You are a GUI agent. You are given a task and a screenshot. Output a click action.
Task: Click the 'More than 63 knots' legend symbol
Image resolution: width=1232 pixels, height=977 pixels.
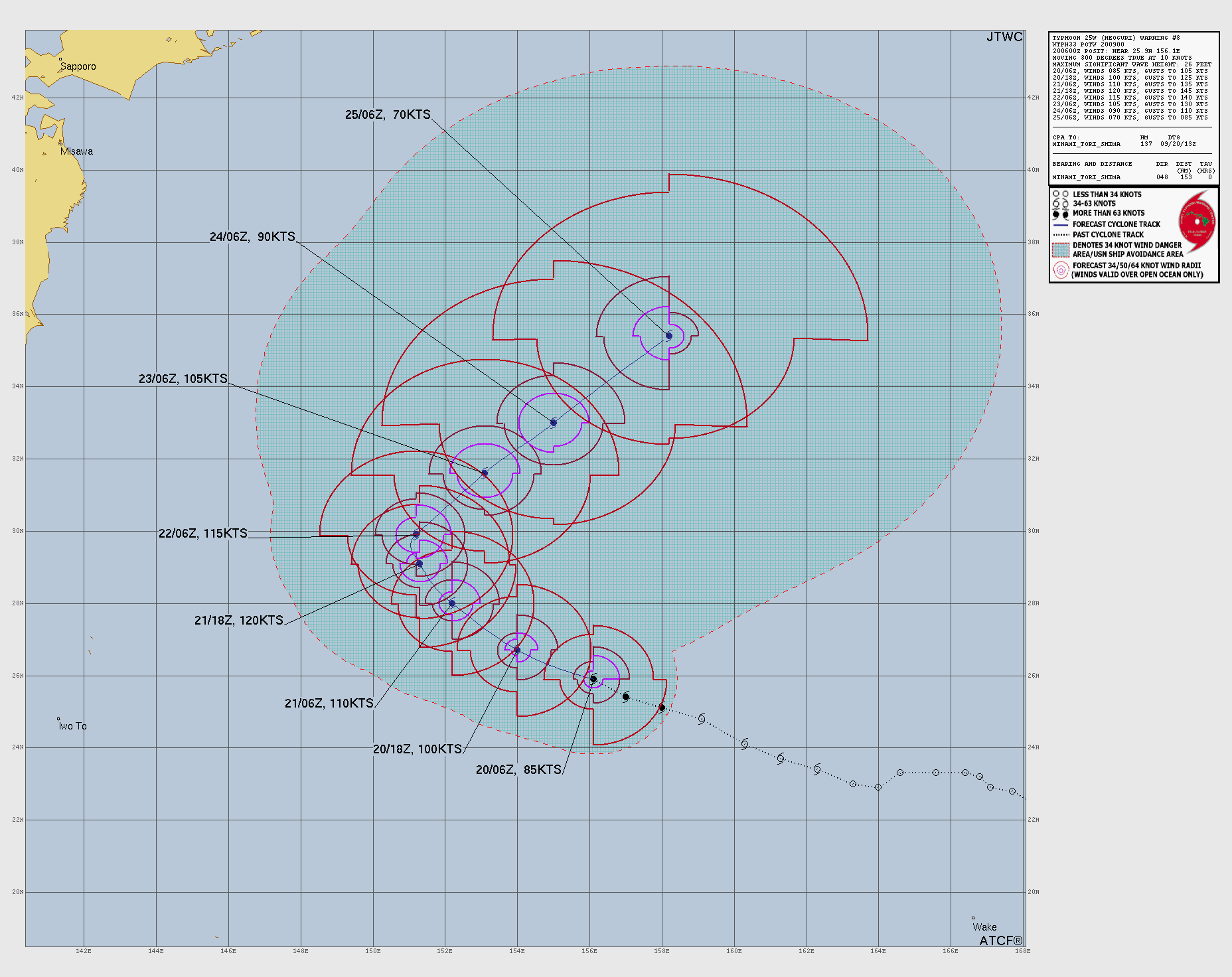pos(1060,214)
